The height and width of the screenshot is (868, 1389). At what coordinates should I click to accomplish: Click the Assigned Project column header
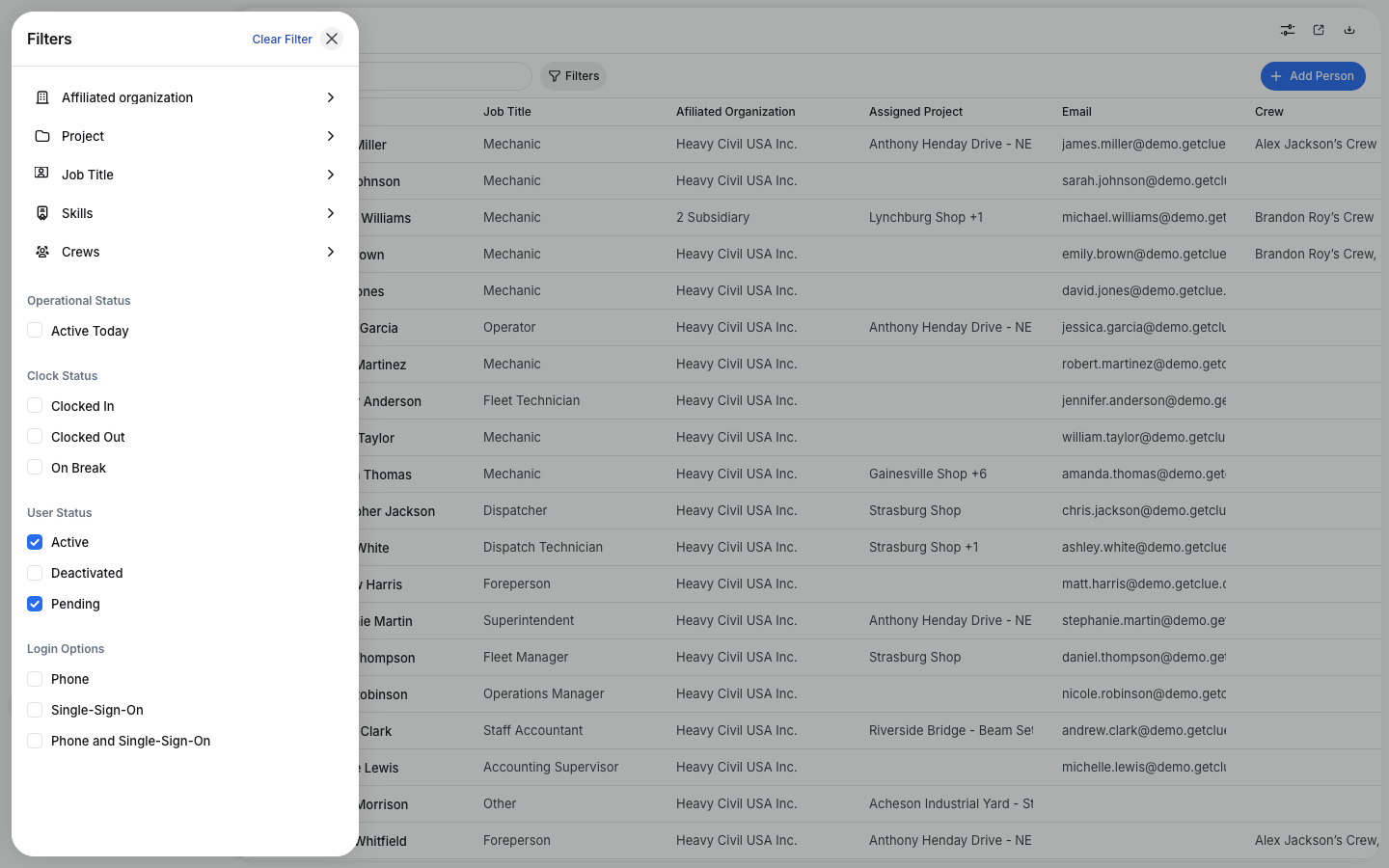[915, 112]
